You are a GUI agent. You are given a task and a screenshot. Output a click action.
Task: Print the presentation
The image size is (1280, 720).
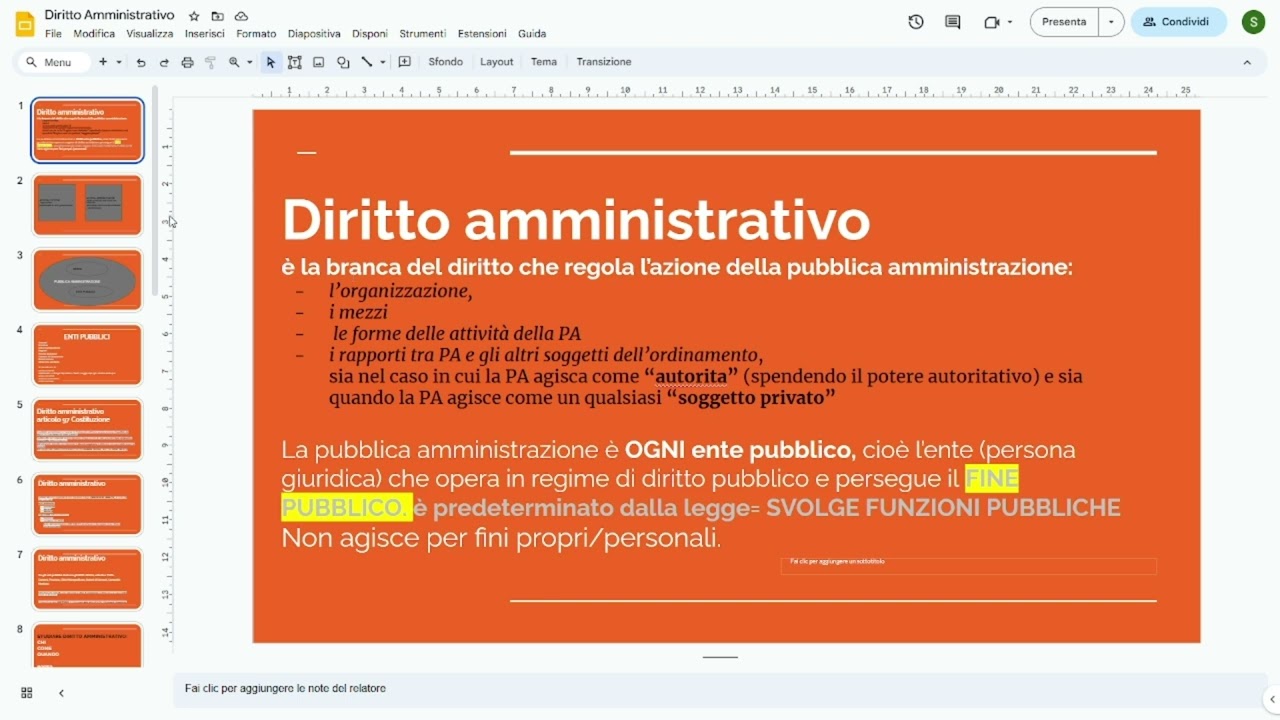(x=187, y=62)
